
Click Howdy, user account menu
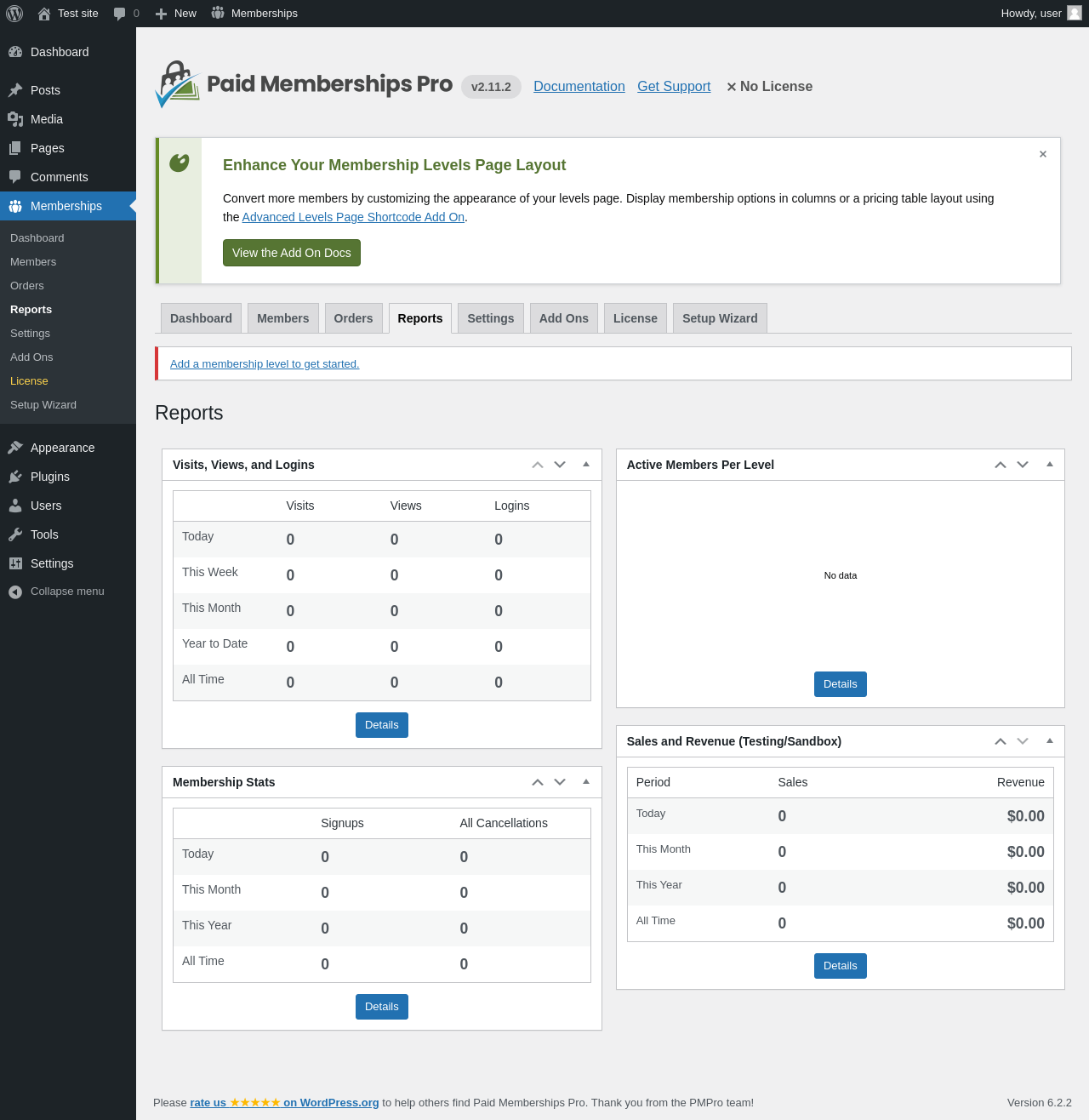pos(1041,14)
